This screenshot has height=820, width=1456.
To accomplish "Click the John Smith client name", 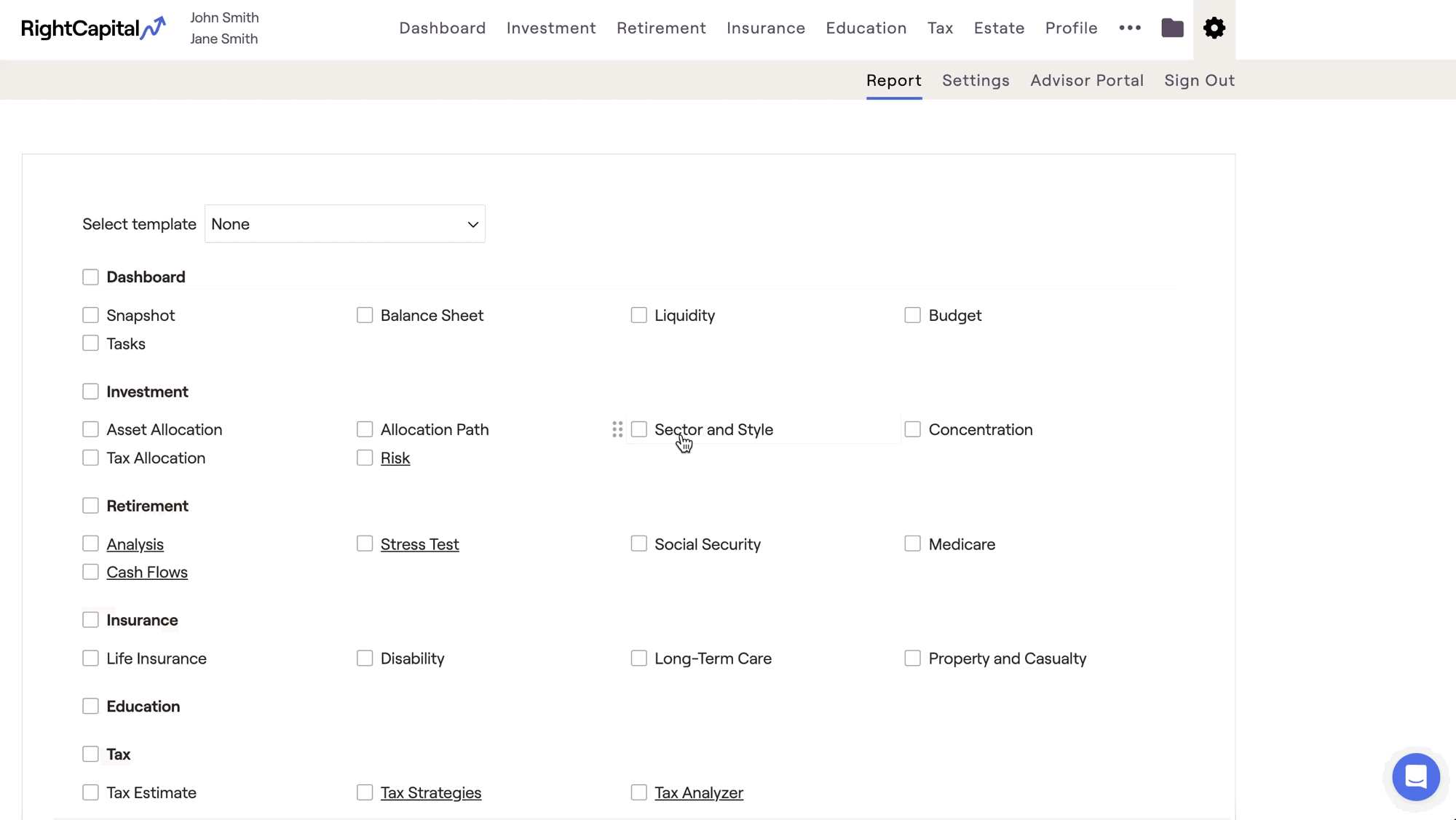I will pyautogui.click(x=224, y=17).
